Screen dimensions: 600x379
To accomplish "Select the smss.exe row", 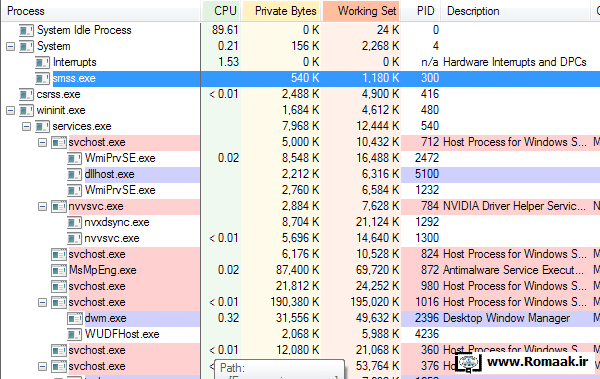I will click(300, 78).
